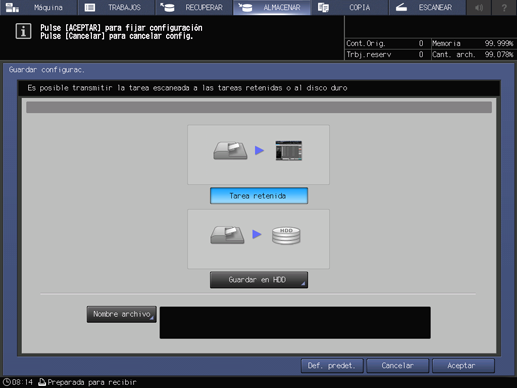Click the scanner-to-HDD illustration
This screenshot has height=388, width=517.
point(258,239)
